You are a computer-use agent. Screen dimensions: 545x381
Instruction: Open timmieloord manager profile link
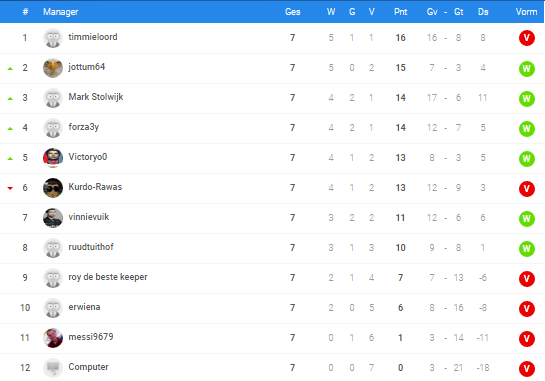pyautogui.click(x=93, y=37)
